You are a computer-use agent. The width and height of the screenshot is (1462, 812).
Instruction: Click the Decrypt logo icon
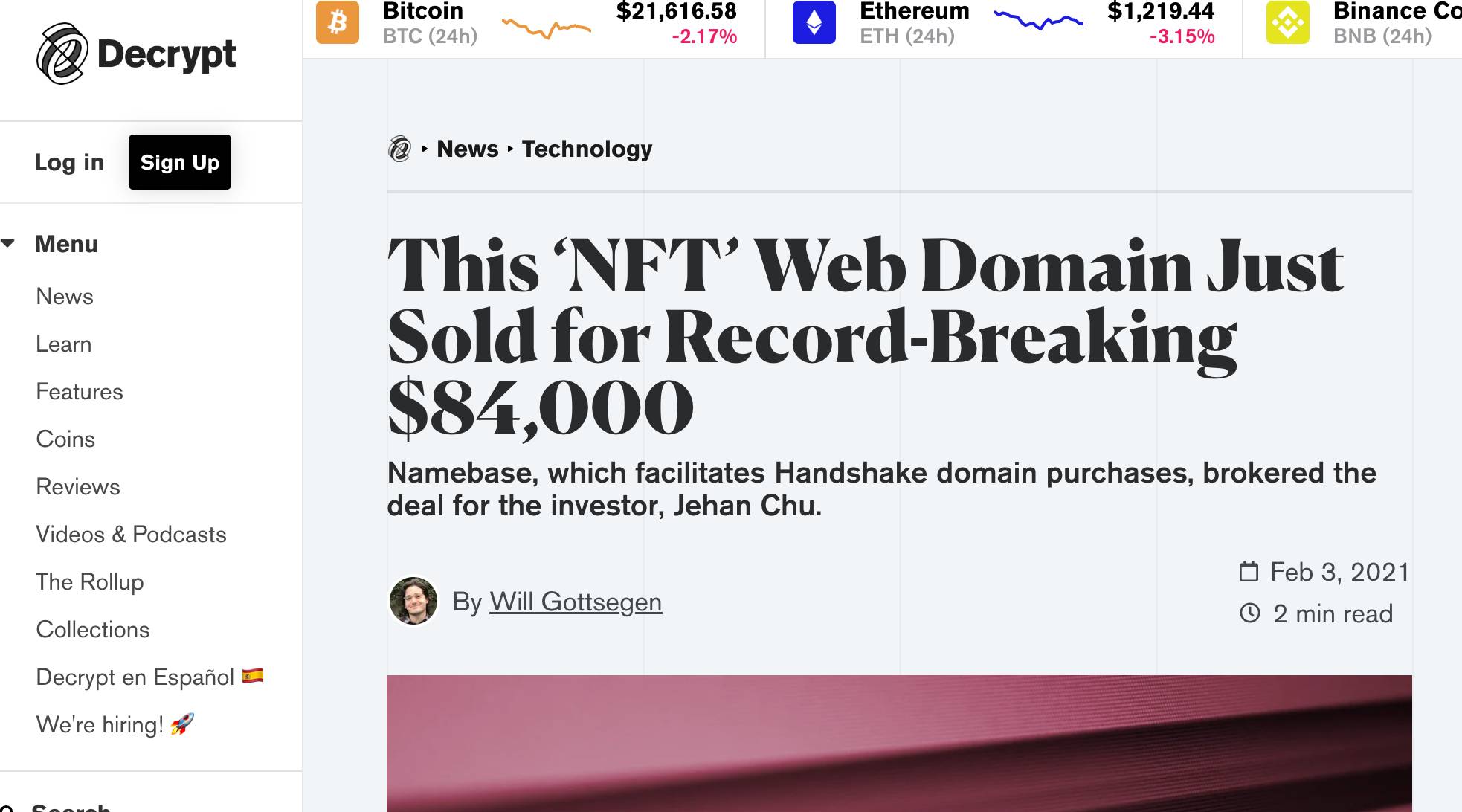62,54
